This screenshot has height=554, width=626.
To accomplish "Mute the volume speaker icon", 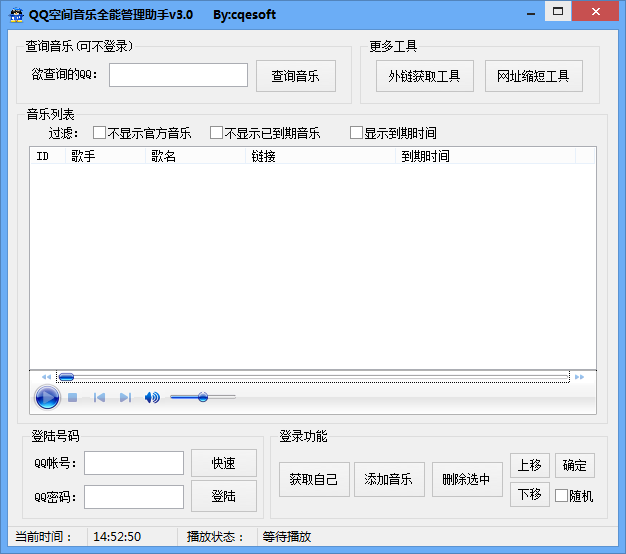I will coord(152,398).
